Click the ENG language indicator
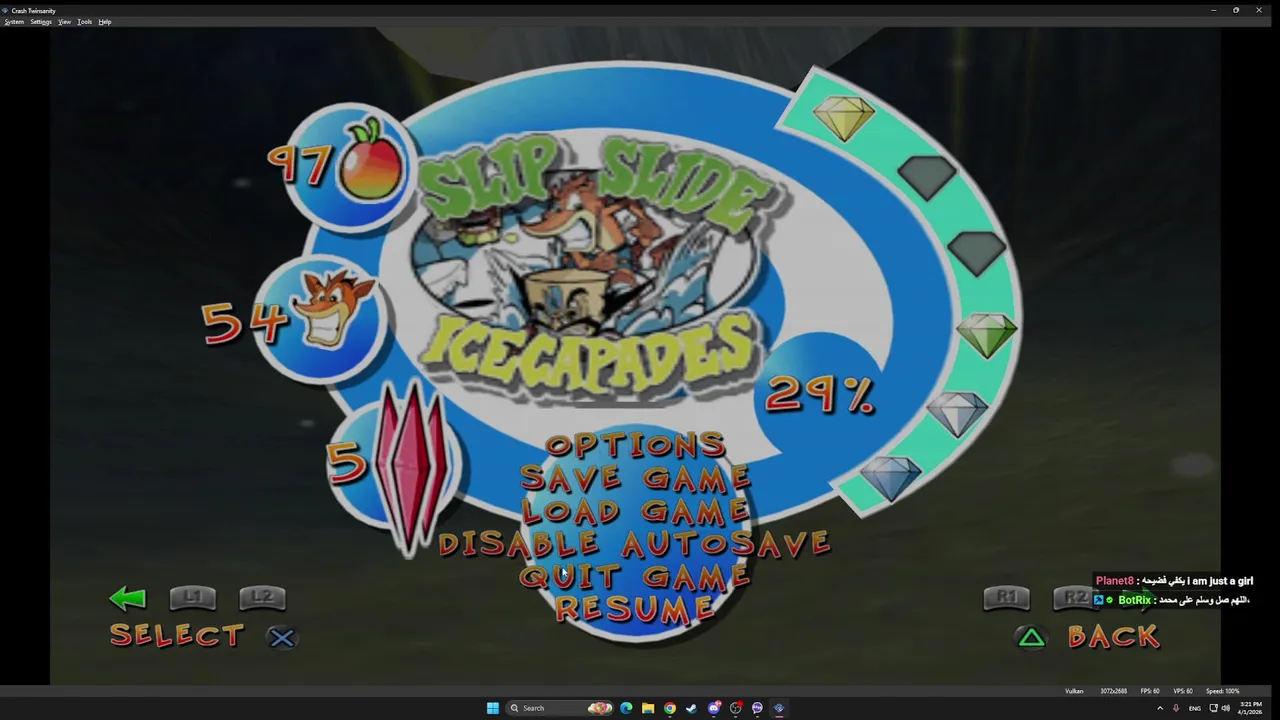Screen dimensions: 1280x720 (1194, 708)
